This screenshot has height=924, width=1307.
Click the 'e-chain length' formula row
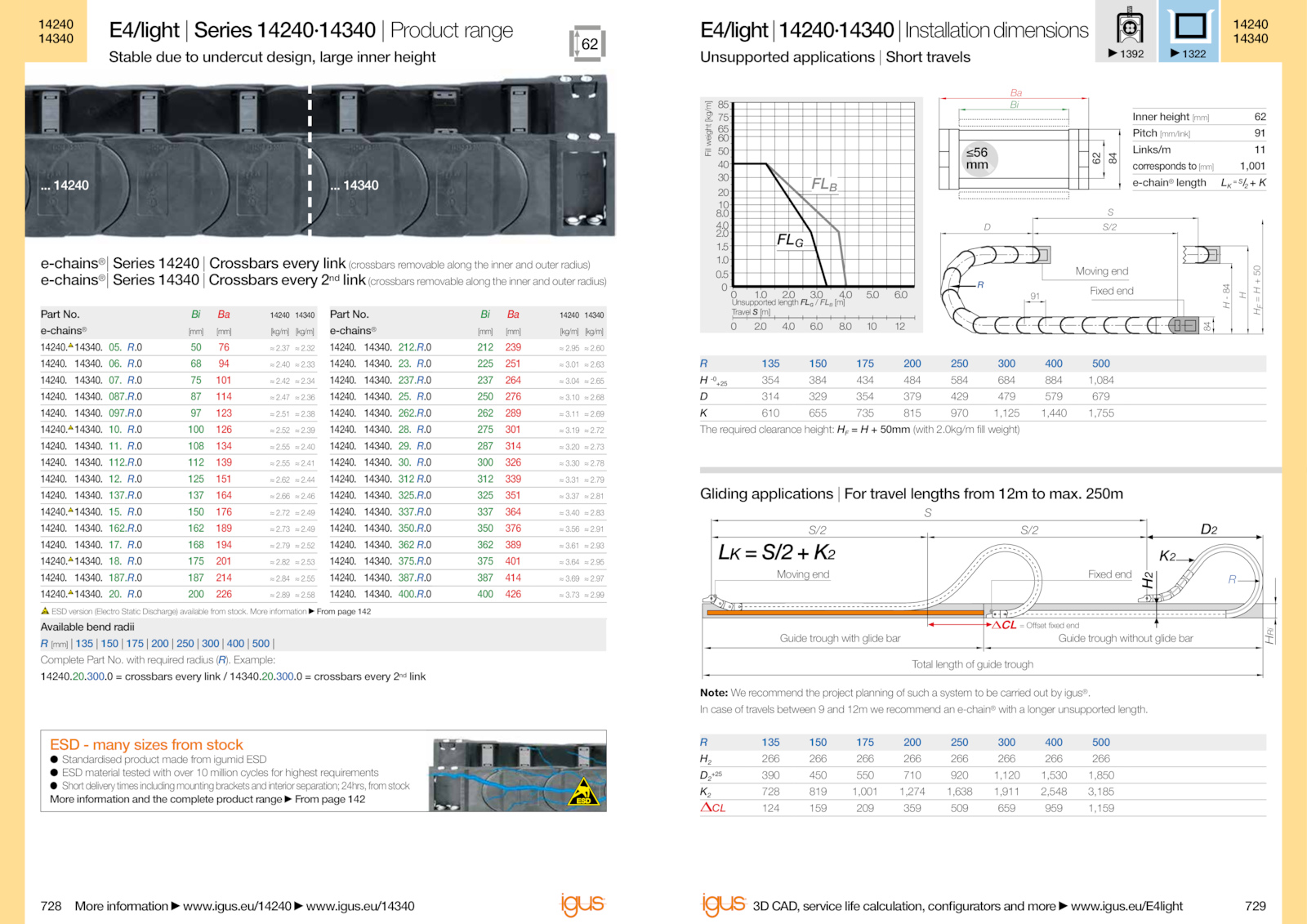pos(1198,183)
